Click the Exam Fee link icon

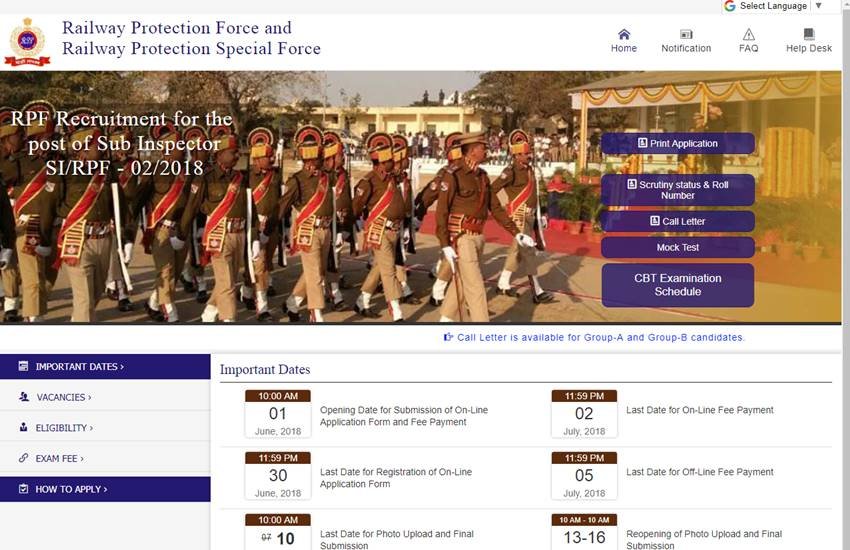point(23,458)
